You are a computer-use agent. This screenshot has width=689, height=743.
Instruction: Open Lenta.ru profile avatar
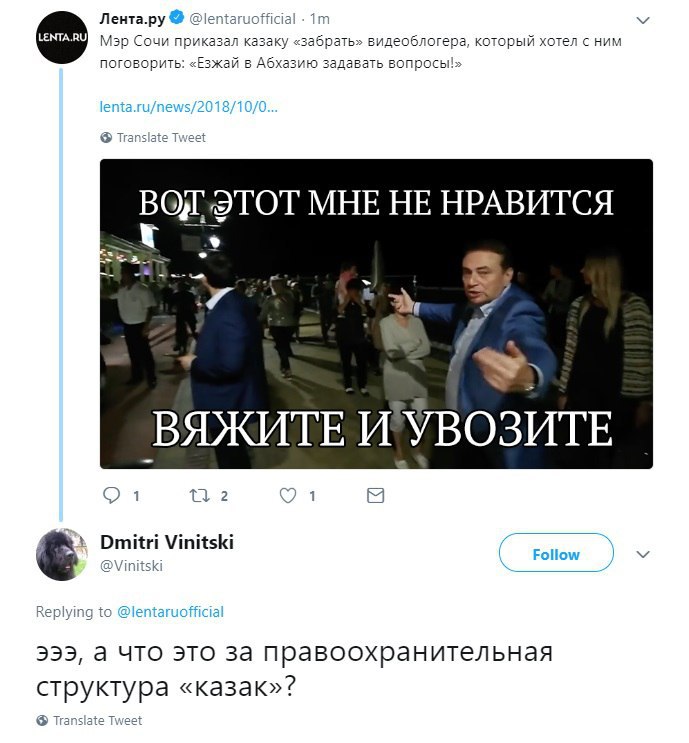62,38
